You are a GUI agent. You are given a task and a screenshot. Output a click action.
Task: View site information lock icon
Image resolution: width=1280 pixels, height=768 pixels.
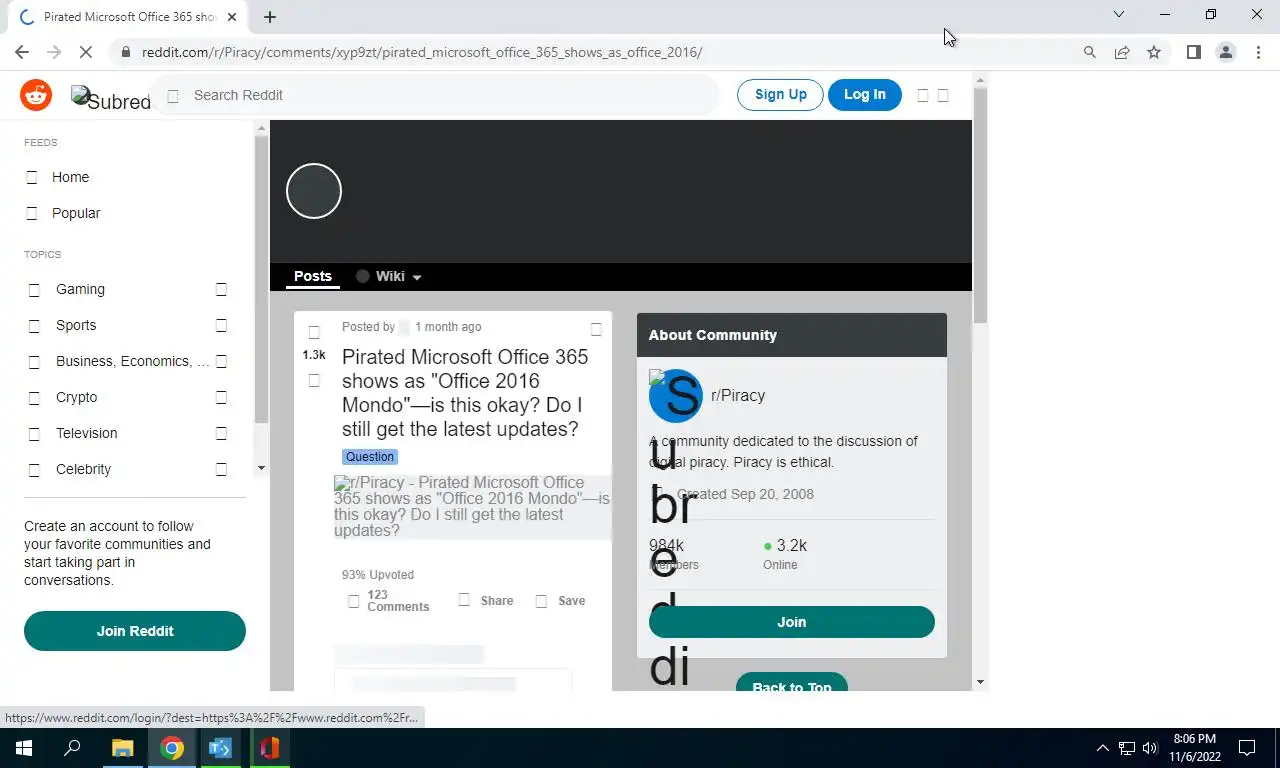[125, 52]
